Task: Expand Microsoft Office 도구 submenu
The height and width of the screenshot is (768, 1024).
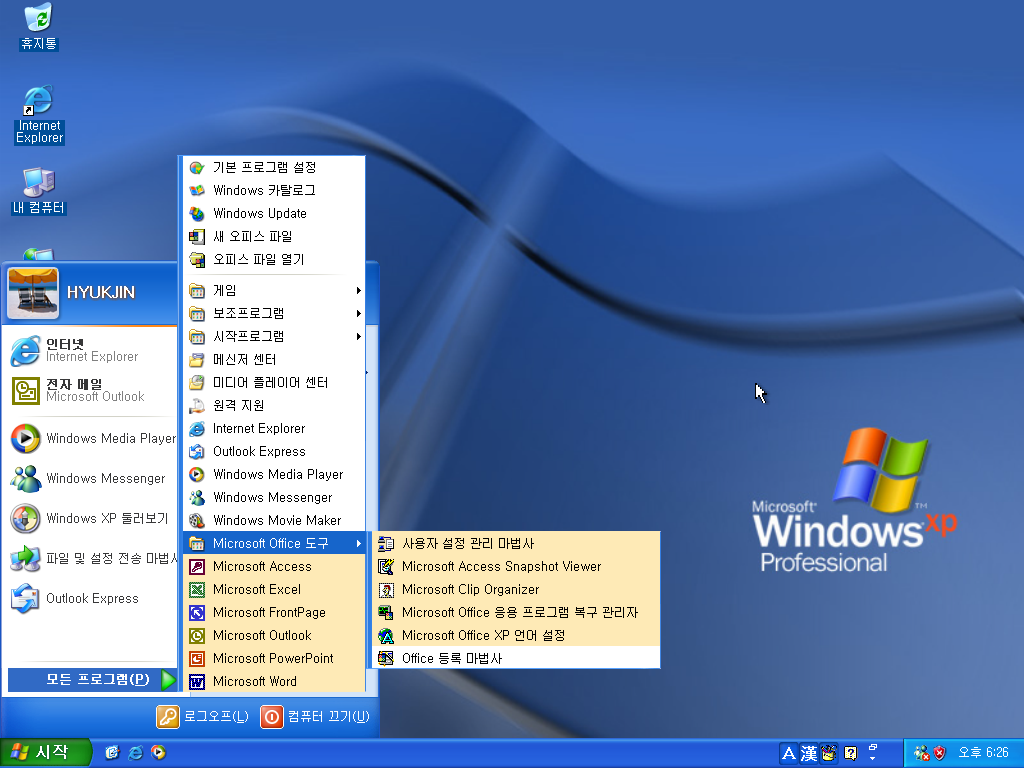Action: click(x=274, y=543)
